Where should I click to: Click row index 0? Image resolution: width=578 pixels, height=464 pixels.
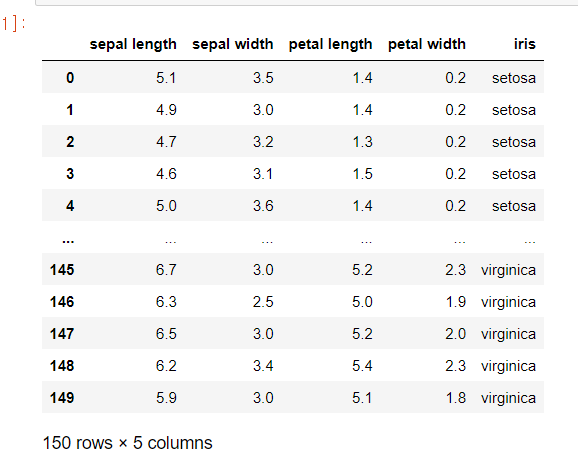point(70,78)
